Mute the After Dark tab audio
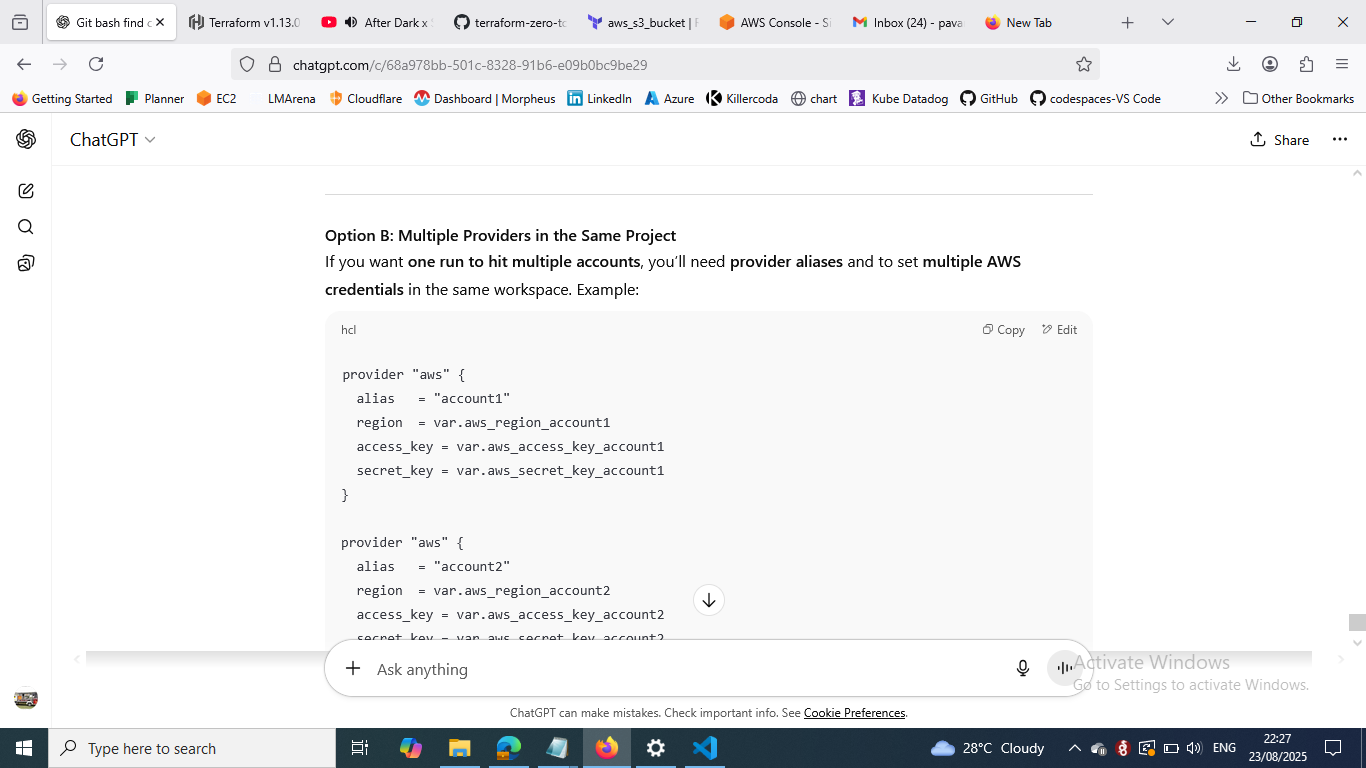The image size is (1366, 768). point(351,22)
